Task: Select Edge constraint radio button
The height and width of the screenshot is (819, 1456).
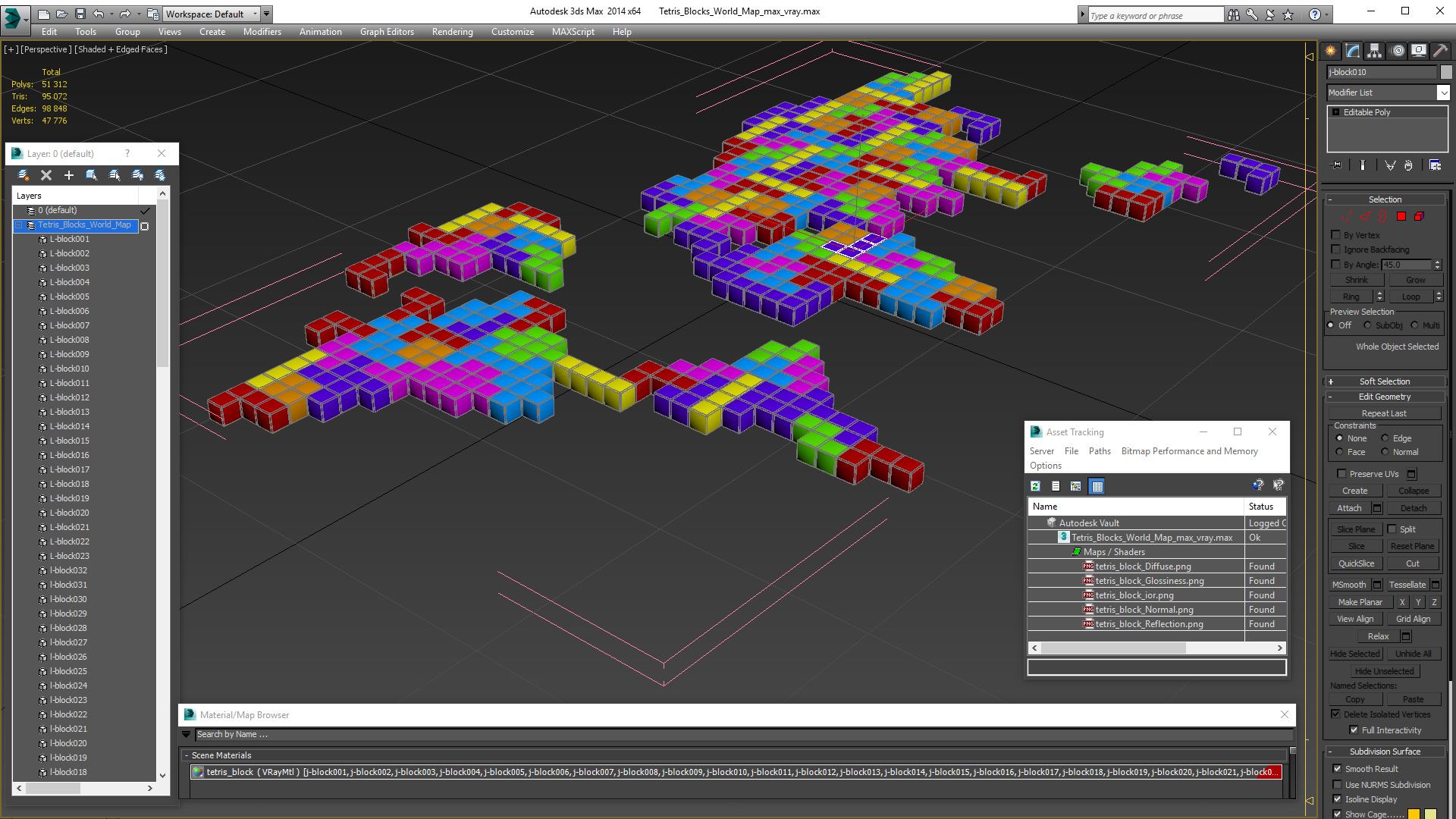Action: pos(1385,438)
